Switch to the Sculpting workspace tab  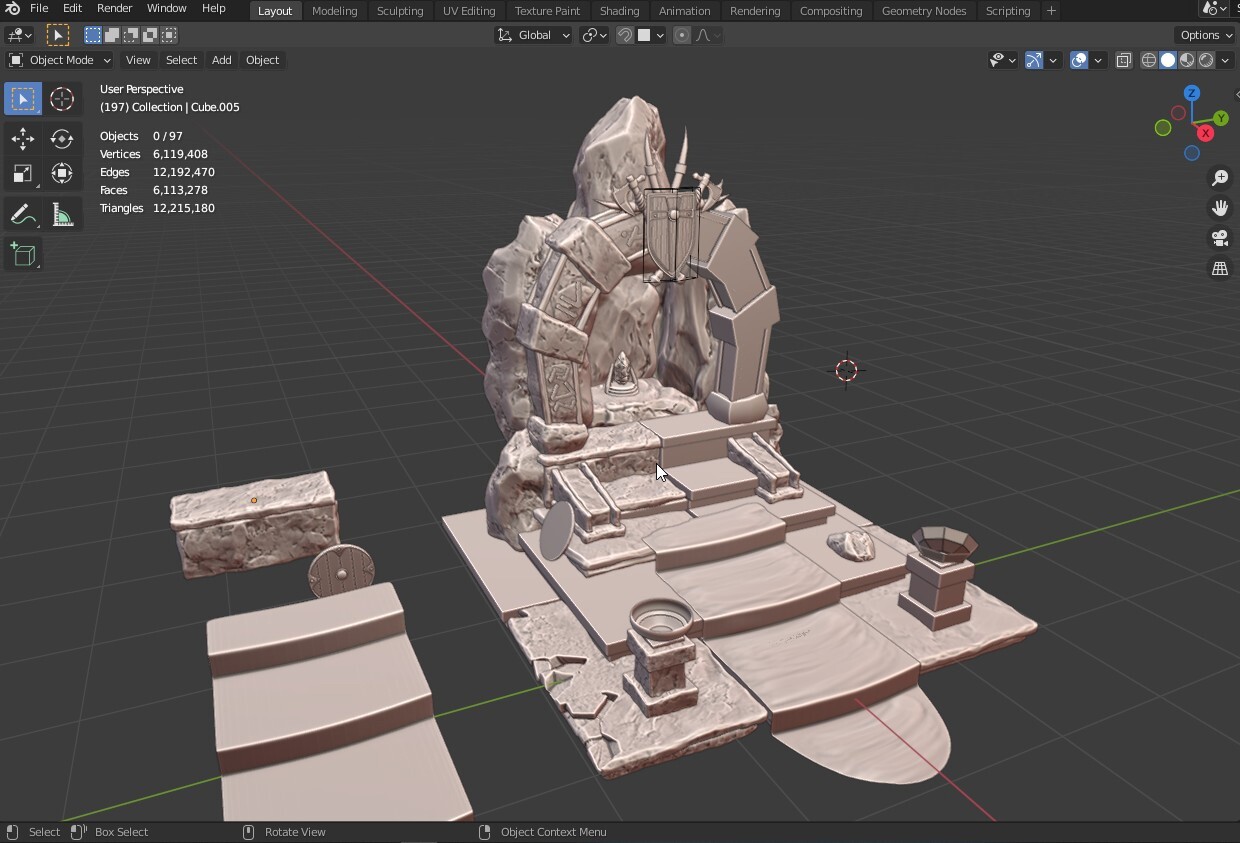coord(400,11)
